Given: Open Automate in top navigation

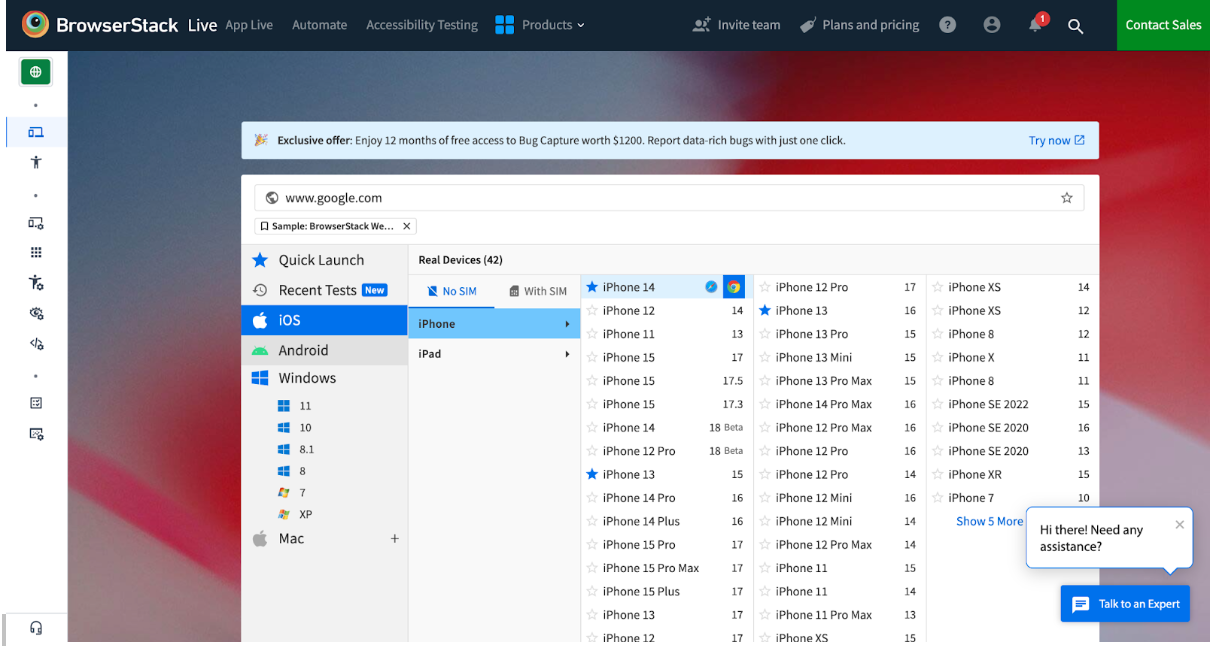Looking at the screenshot, I should coord(320,25).
